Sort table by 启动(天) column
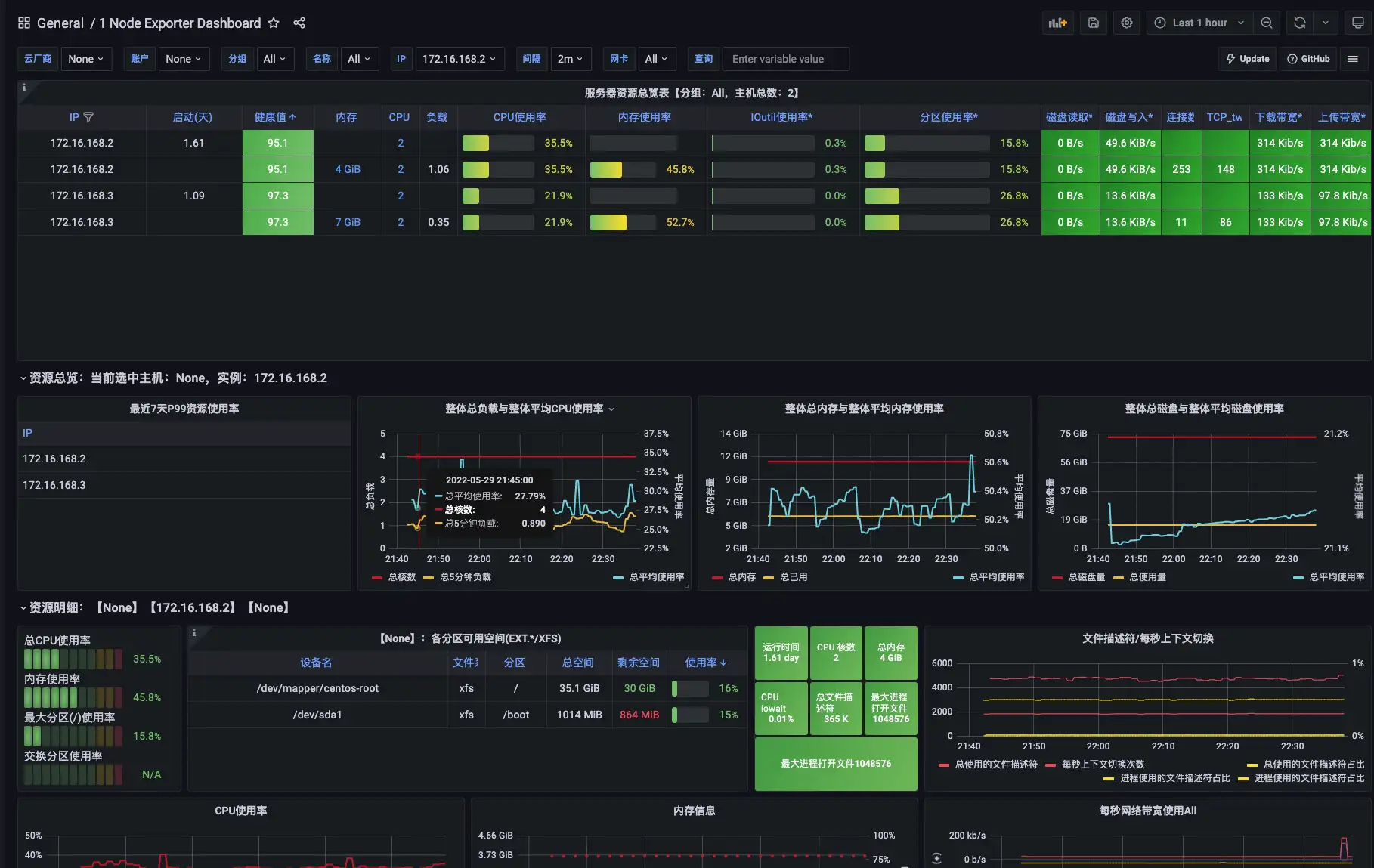Screen dimensions: 1374x868 [193, 117]
